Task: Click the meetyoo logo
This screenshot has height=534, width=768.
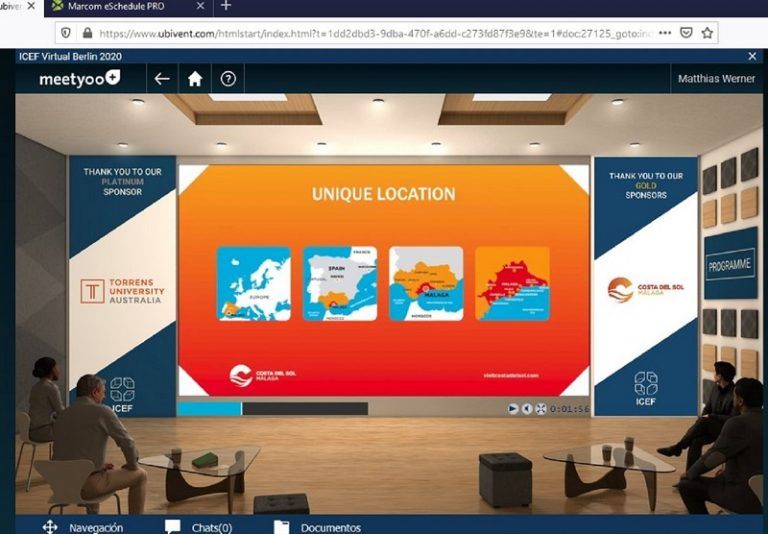Action: click(80, 78)
